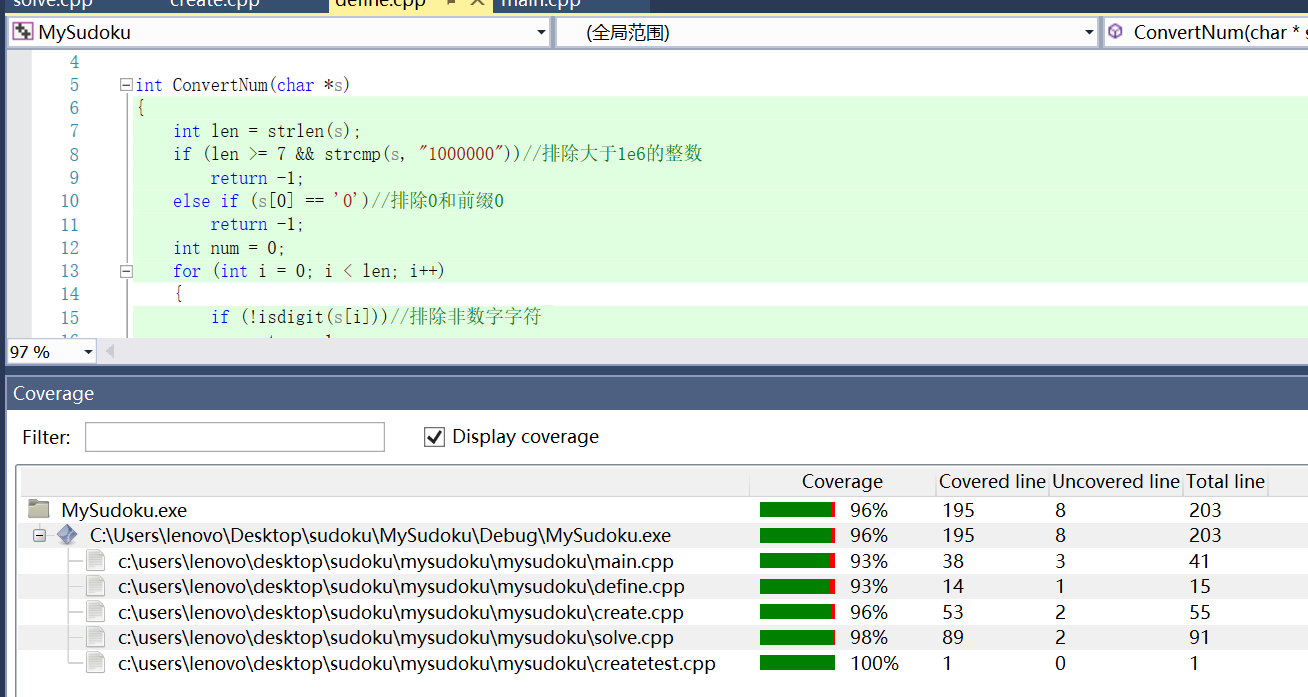Click the comment 排除大于1e6的整数

point(622,154)
